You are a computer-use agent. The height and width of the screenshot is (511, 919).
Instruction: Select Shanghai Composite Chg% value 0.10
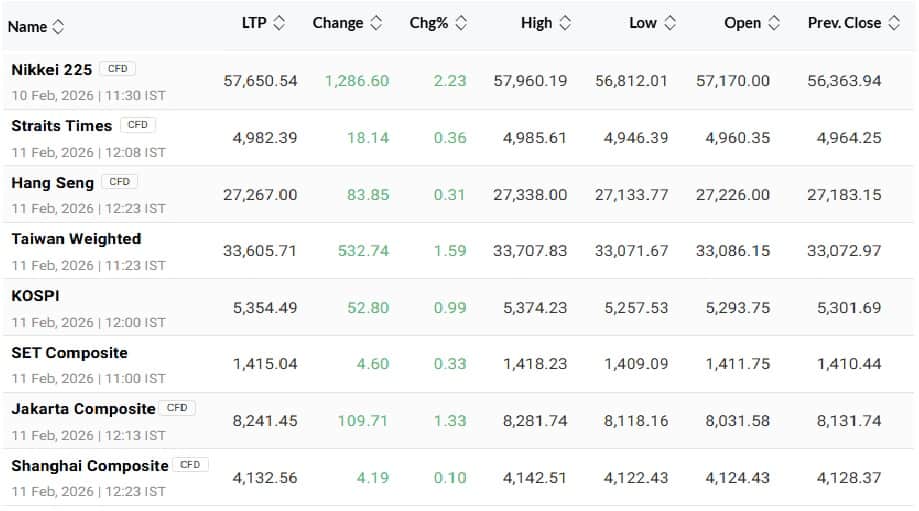pos(450,478)
